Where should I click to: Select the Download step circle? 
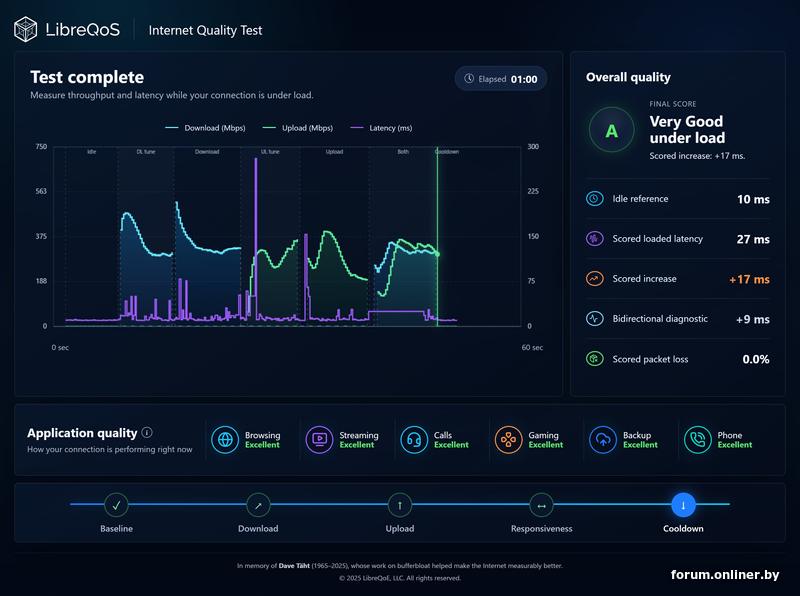click(258, 505)
